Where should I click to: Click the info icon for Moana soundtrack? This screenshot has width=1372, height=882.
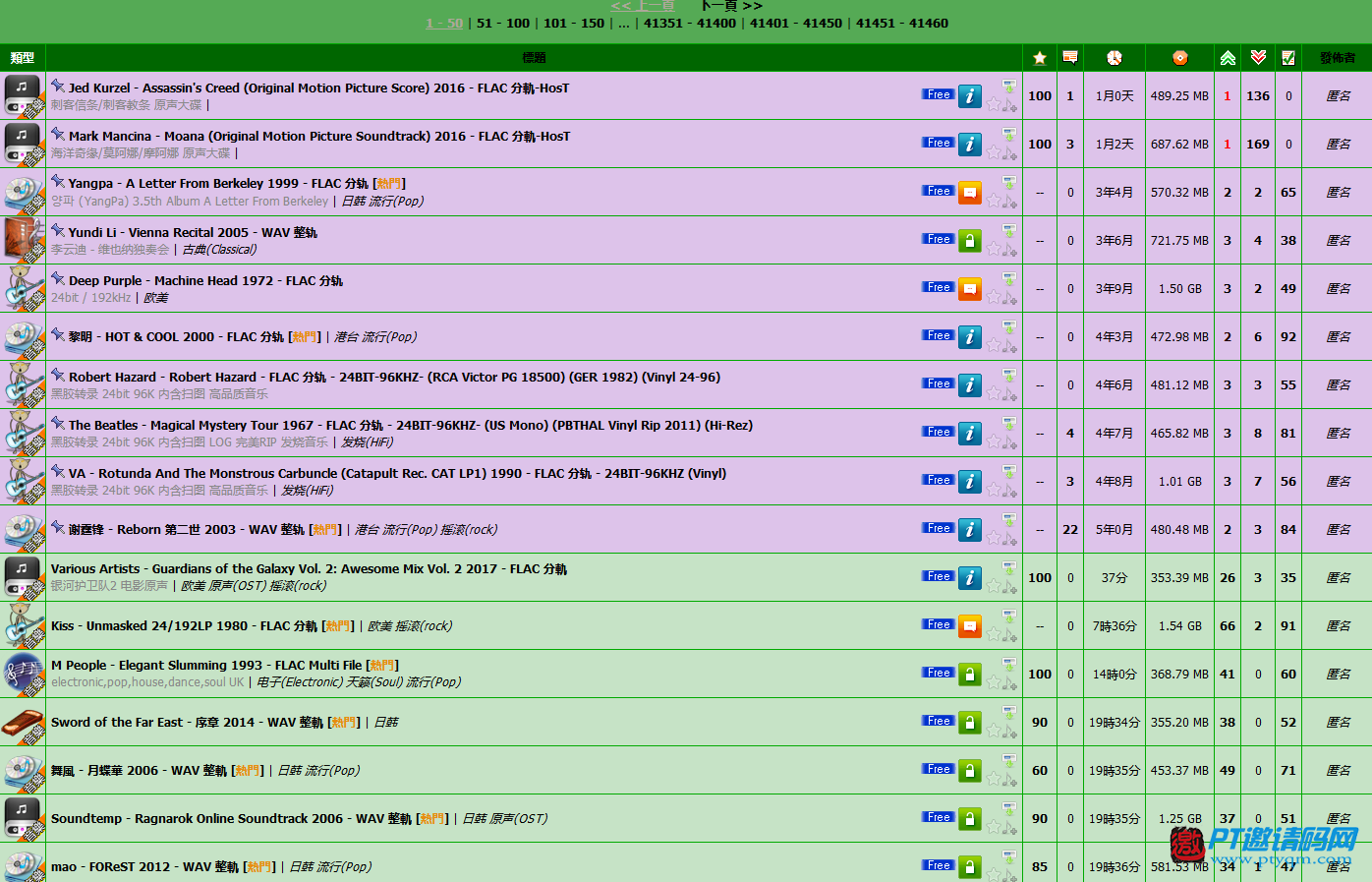click(x=970, y=144)
